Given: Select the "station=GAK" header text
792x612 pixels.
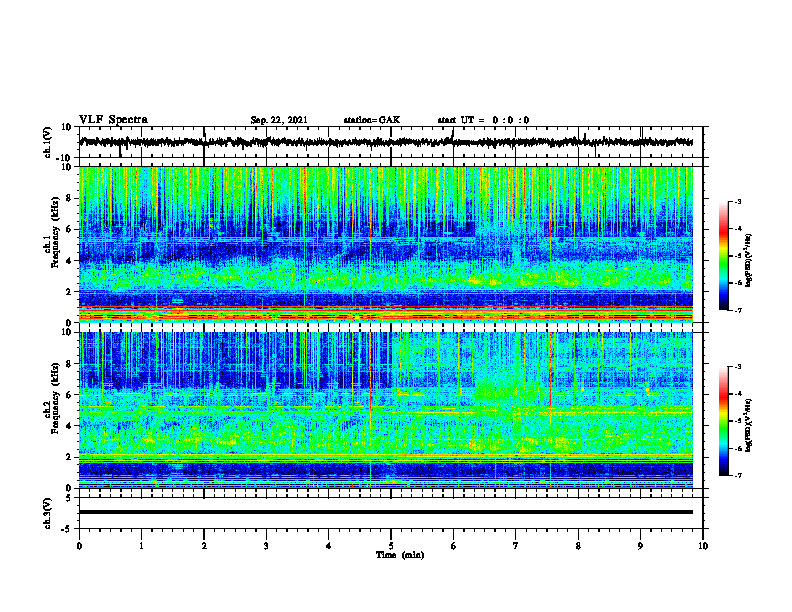Looking at the screenshot, I should 372,120.
